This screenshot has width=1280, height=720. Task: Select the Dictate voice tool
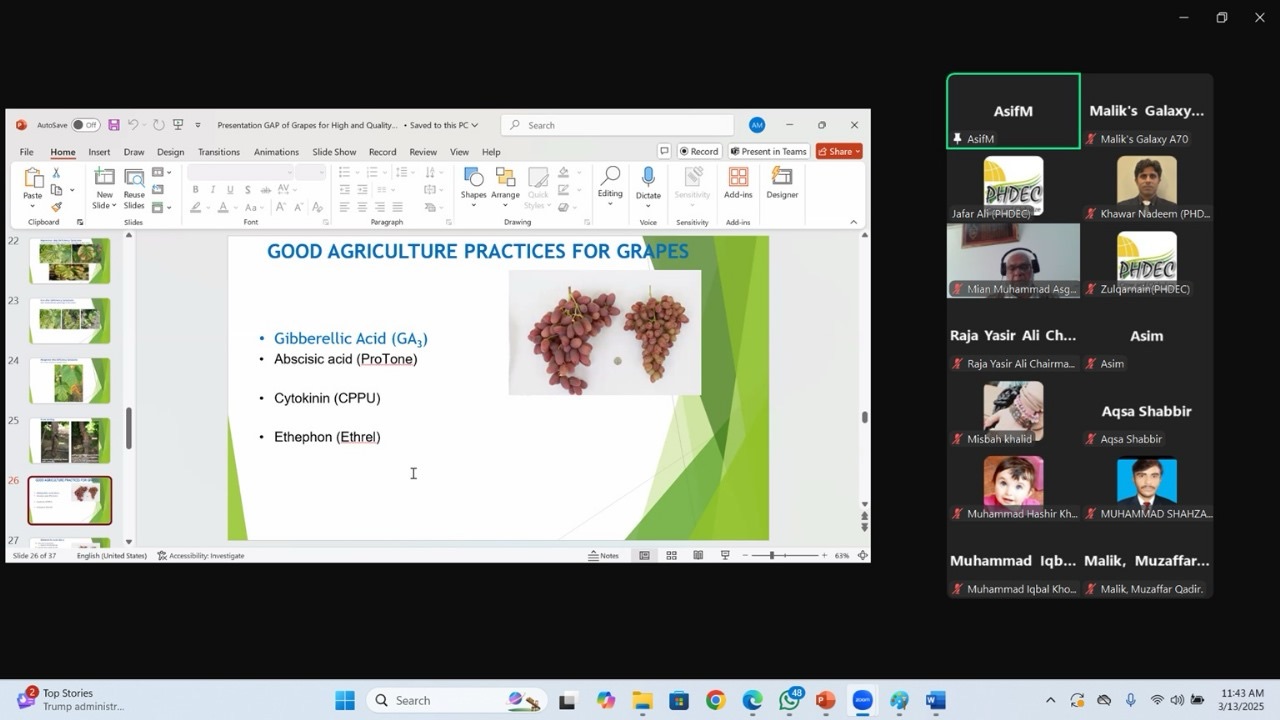(648, 190)
